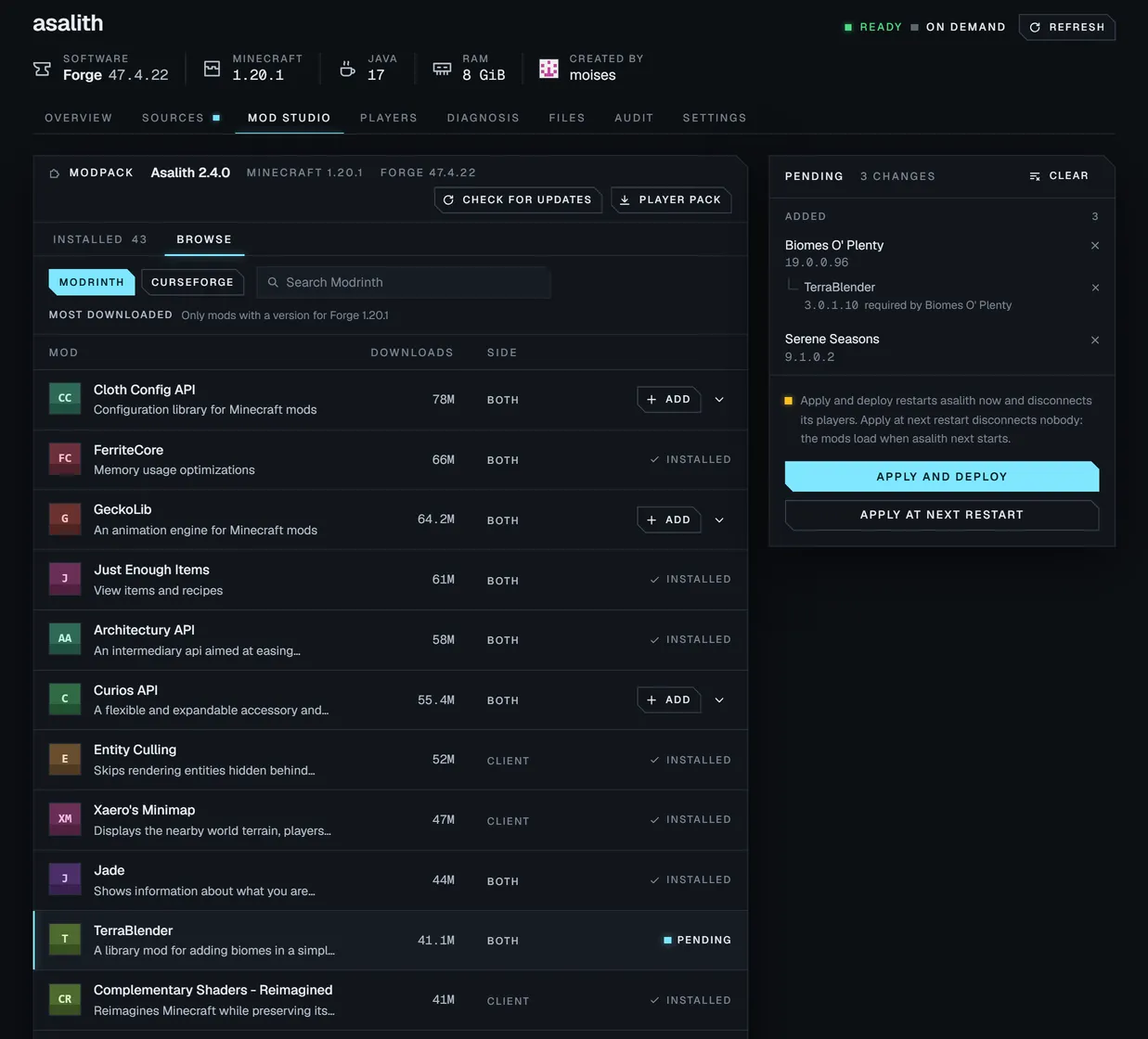Download the Player Pack
Image resolution: width=1148 pixels, height=1039 pixels.
(671, 199)
